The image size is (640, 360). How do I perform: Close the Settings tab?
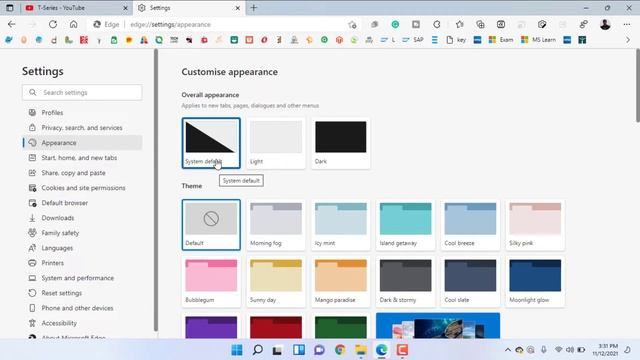(238, 8)
